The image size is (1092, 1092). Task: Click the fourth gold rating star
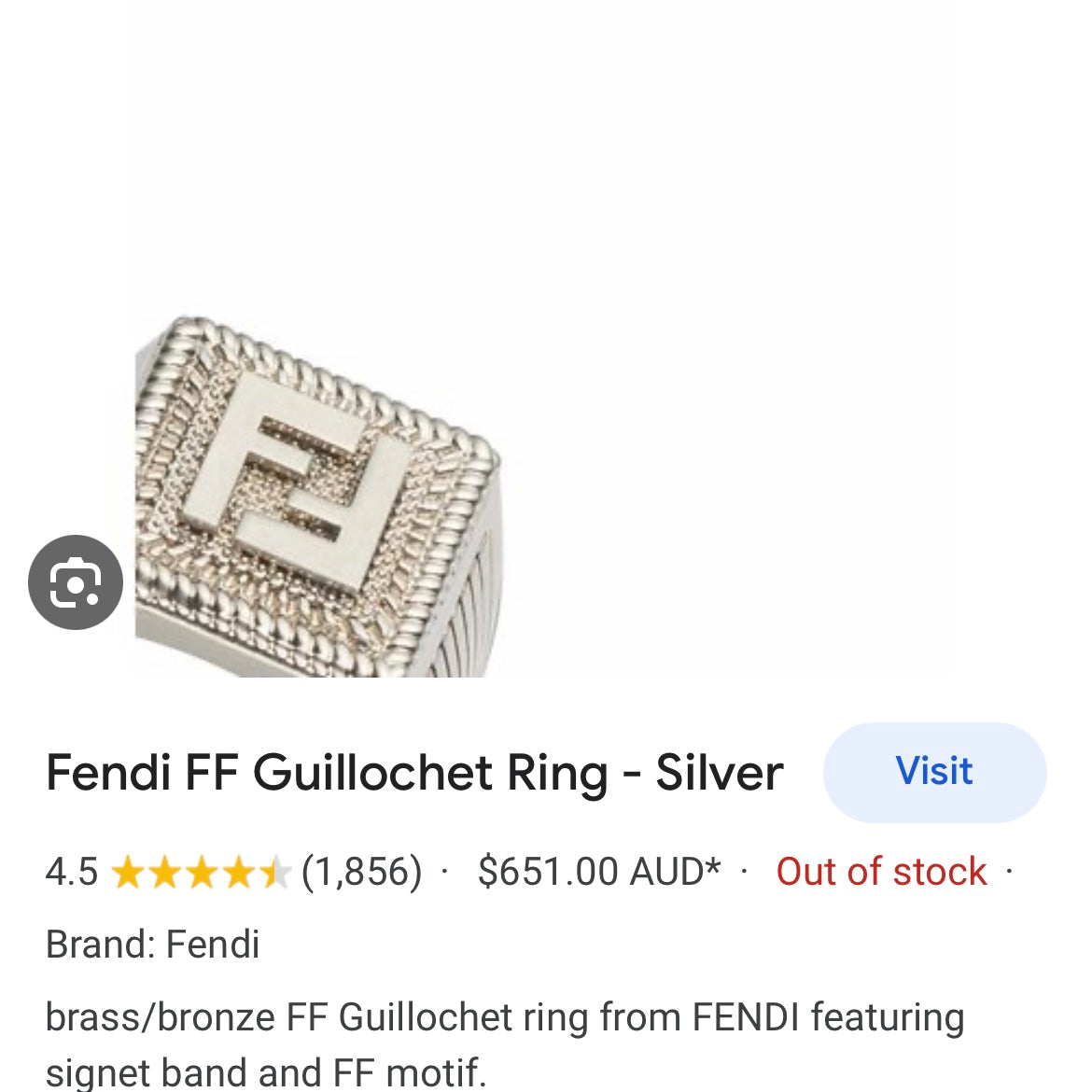coord(239,874)
